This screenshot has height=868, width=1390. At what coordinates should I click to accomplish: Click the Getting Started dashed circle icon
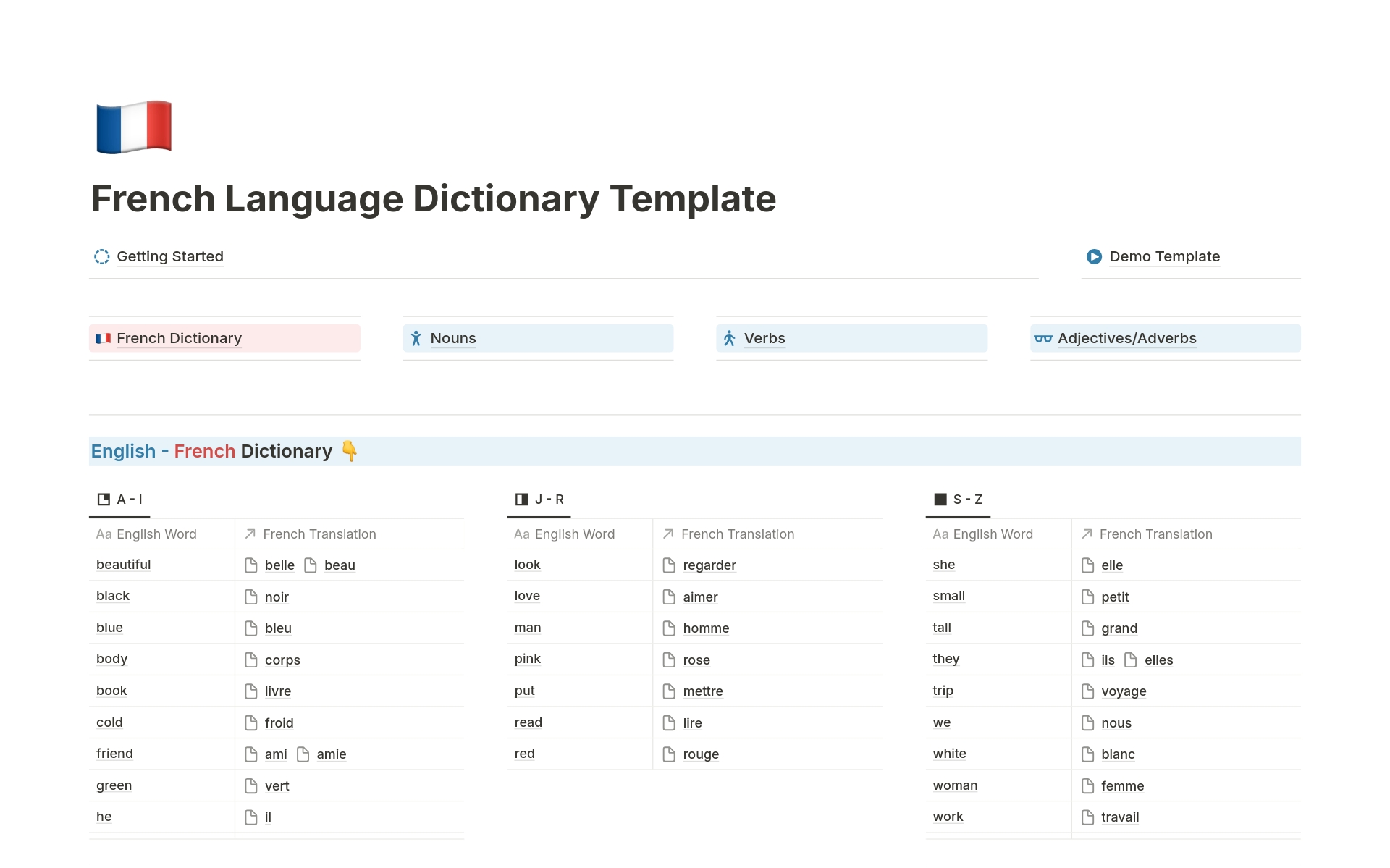101,257
